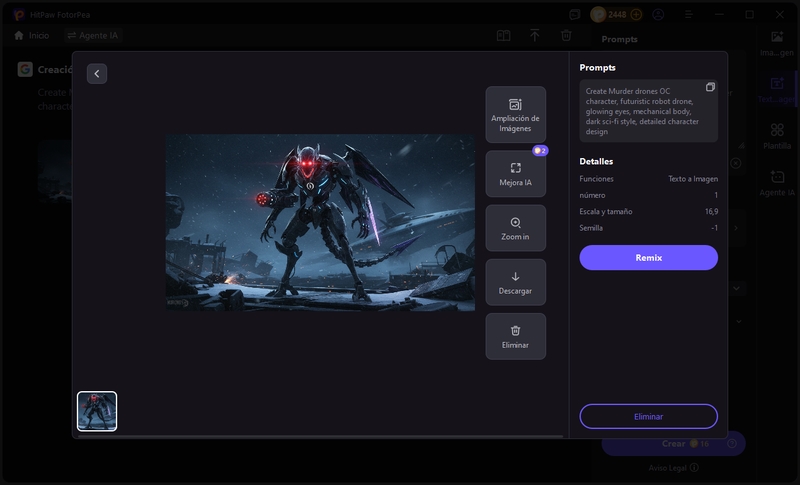Image resolution: width=800 pixels, height=485 pixels.
Task: Click the outlined Eliminar button at bottom
Action: 648,416
